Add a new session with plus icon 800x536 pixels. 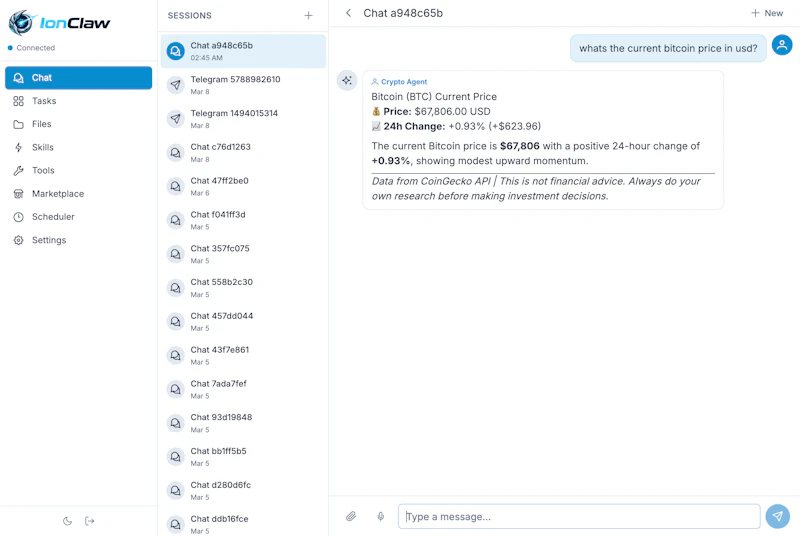tap(308, 16)
